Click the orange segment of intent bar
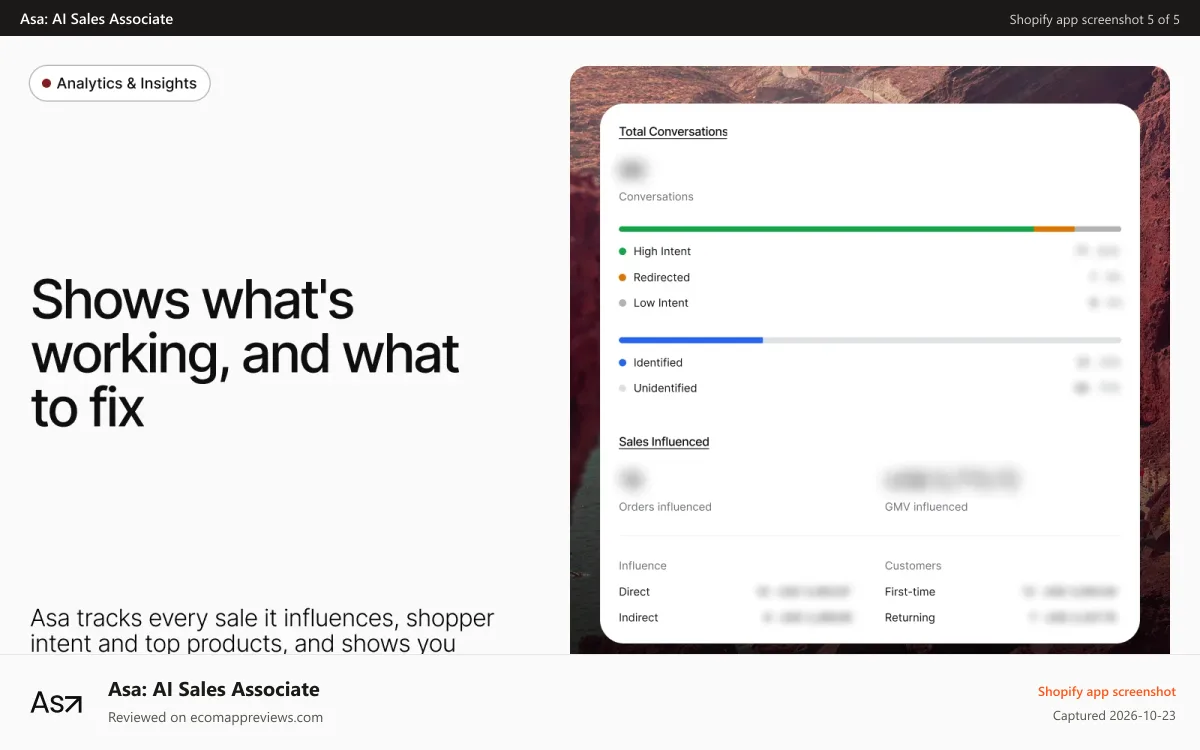 (1054, 229)
